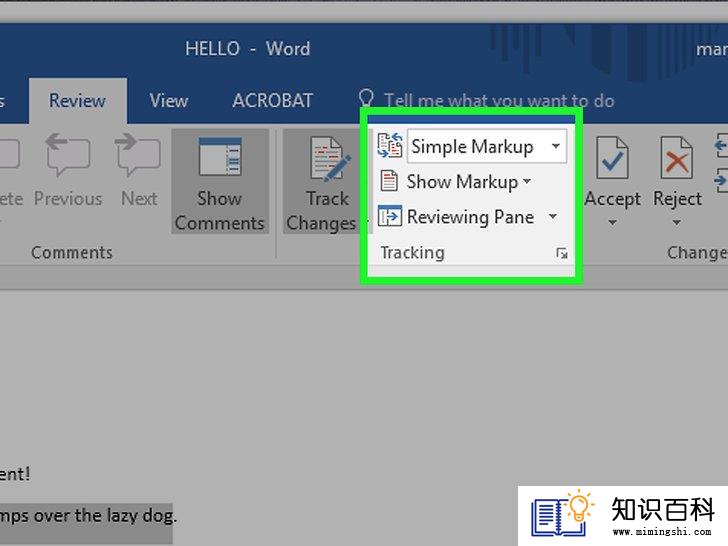
Task: Click the Track Changes dropdown arrow
Action: [367, 222]
